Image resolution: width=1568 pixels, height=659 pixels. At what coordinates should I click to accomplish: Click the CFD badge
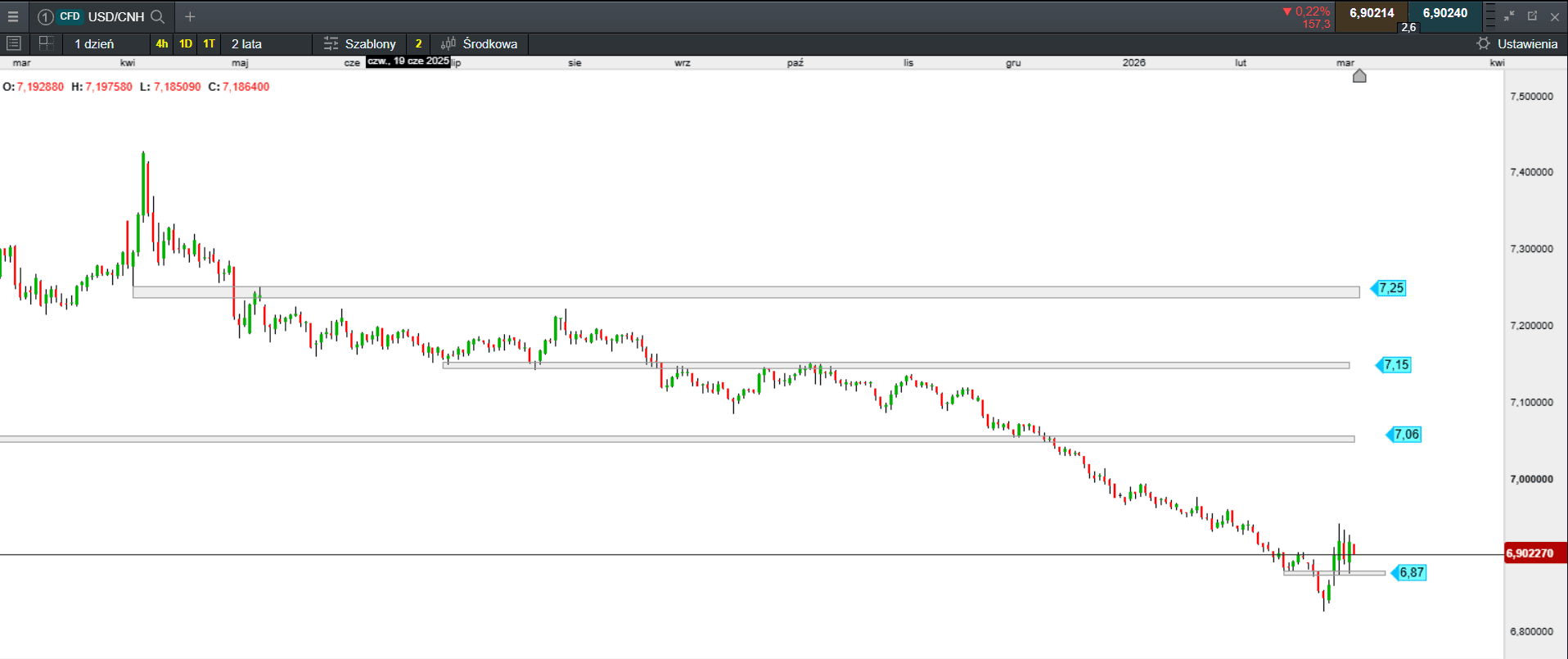70,16
